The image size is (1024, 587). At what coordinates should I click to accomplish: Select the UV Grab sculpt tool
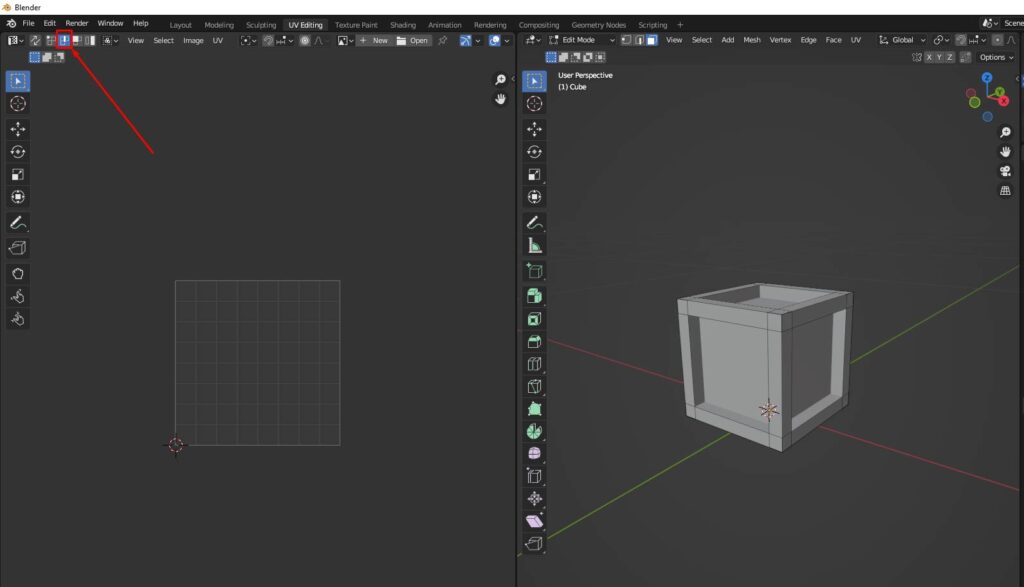point(18,274)
